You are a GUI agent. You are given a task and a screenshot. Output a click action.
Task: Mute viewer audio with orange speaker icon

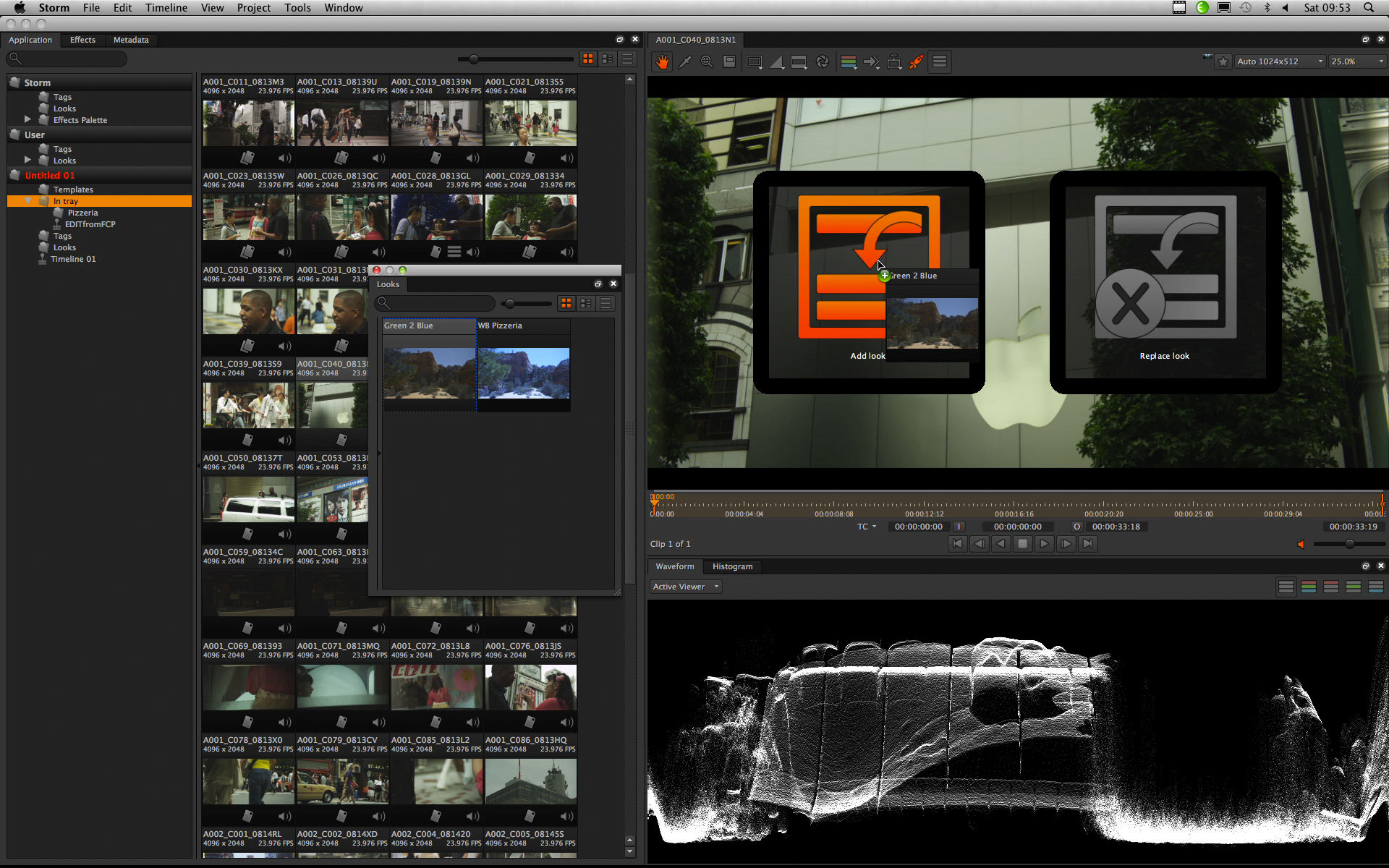pos(1301,544)
